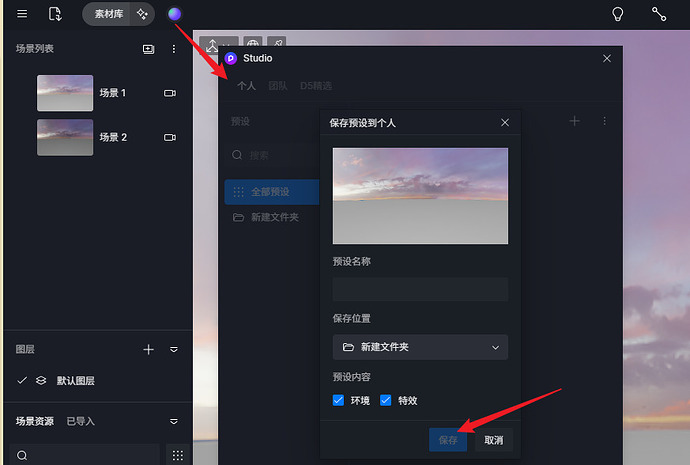
Task: Click the camera icon for 场景 1
Action: coord(170,93)
